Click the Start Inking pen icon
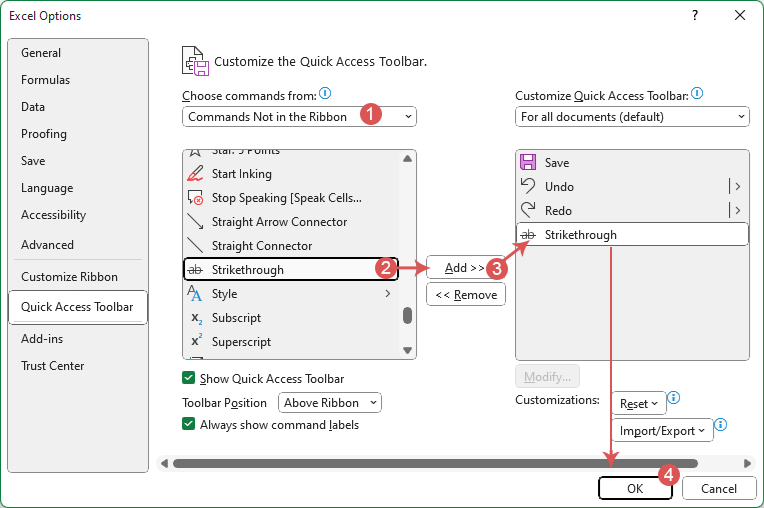The height and width of the screenshot is (508, 764). point(195,174)
